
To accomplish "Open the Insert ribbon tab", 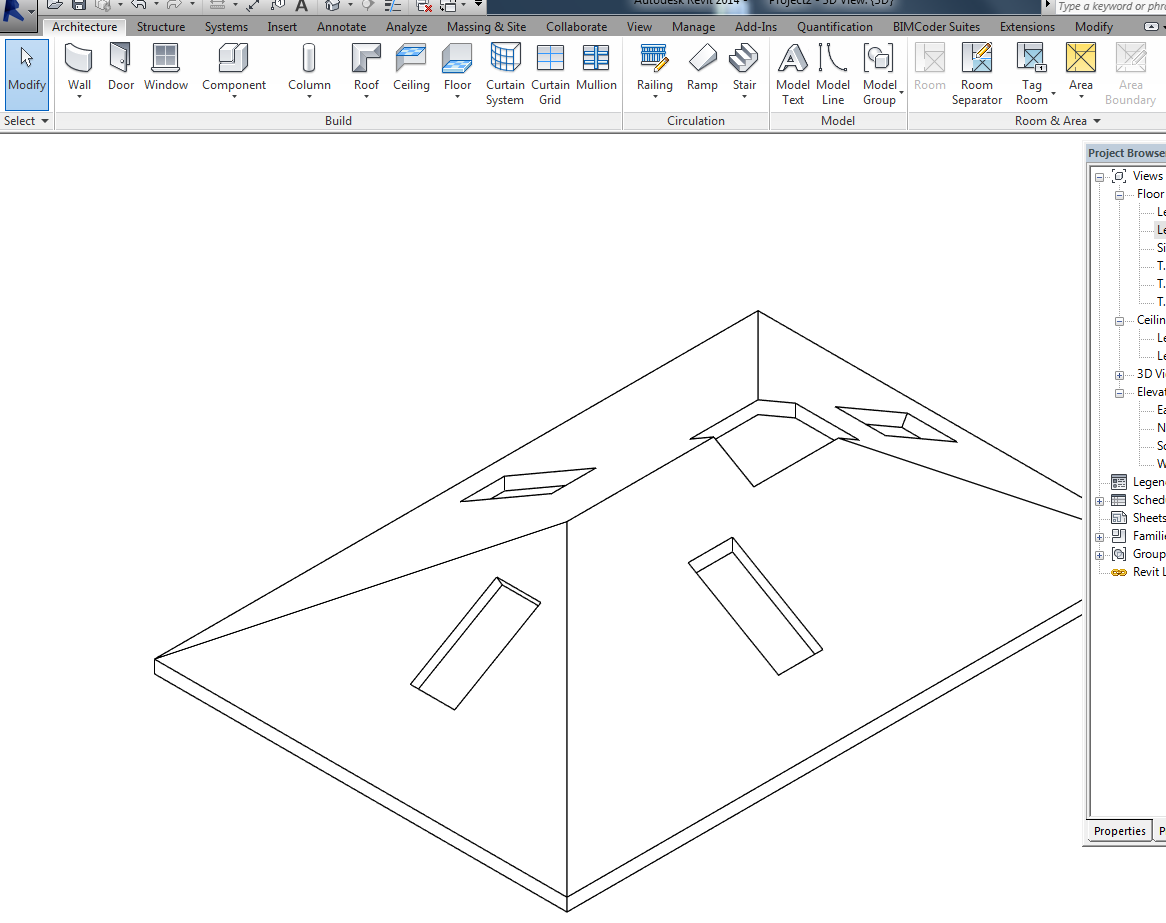I will [x=282, y=27].
